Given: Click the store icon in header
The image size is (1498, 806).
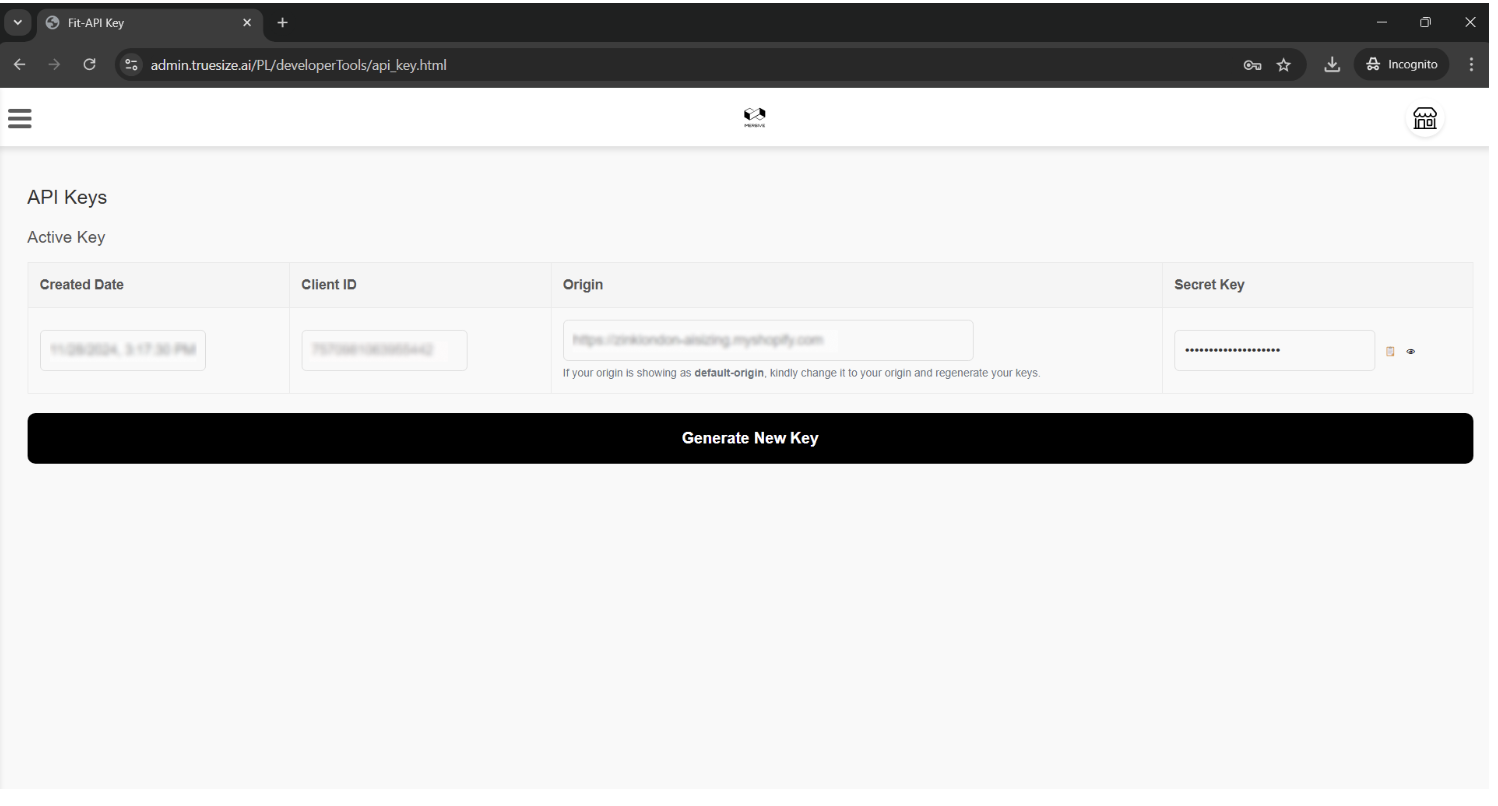Looking at the screenshot, I should tap(1425, 119).
